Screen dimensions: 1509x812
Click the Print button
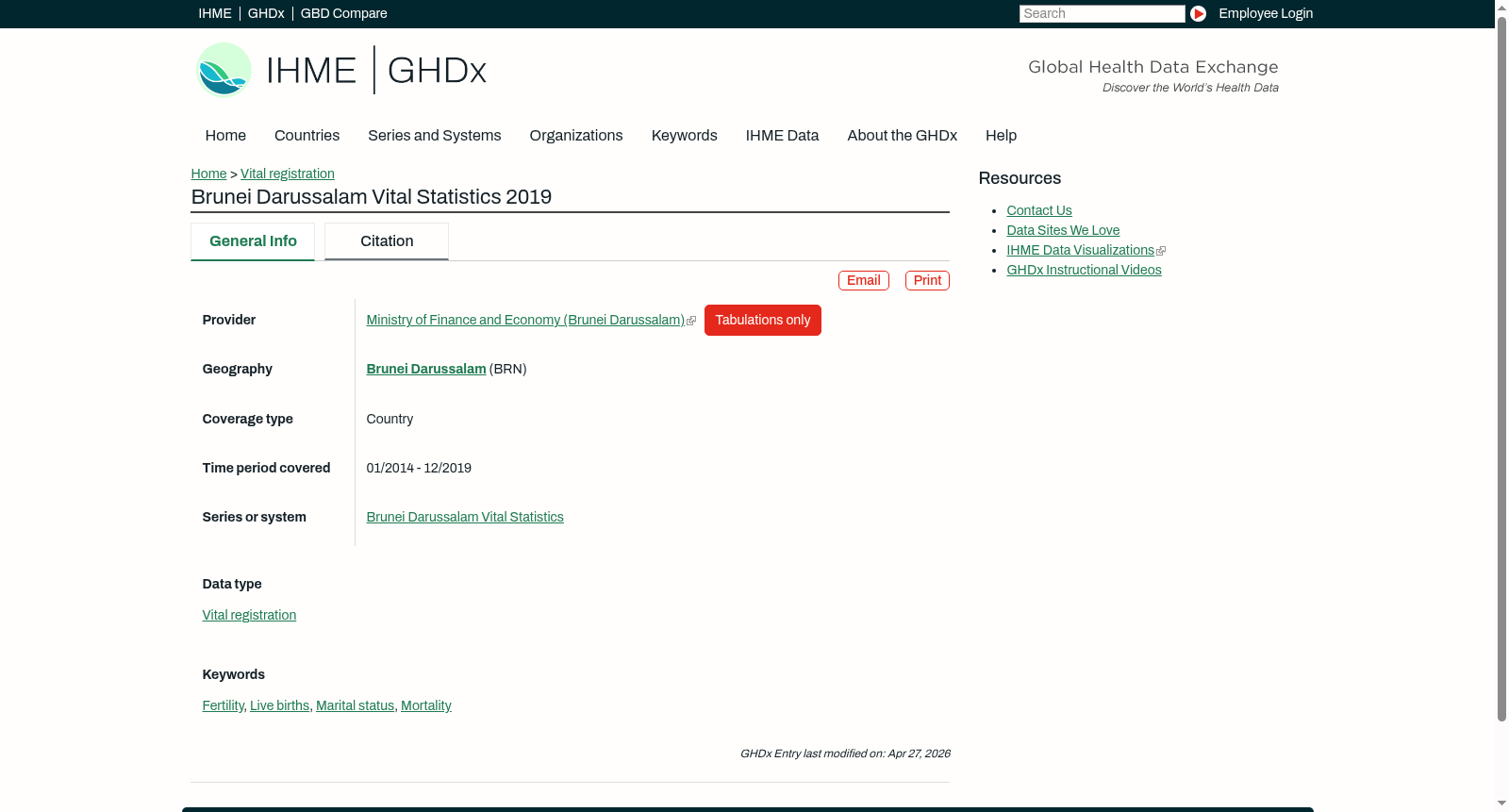coord(927,281)
